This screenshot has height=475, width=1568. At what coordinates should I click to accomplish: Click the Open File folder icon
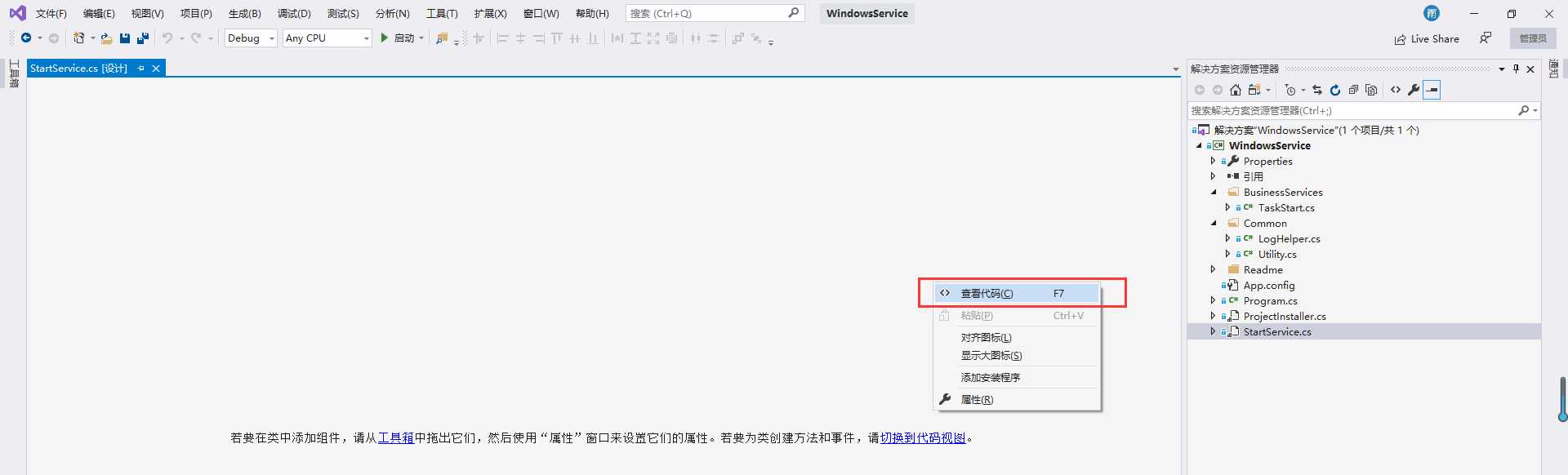(x=106, y=38)
